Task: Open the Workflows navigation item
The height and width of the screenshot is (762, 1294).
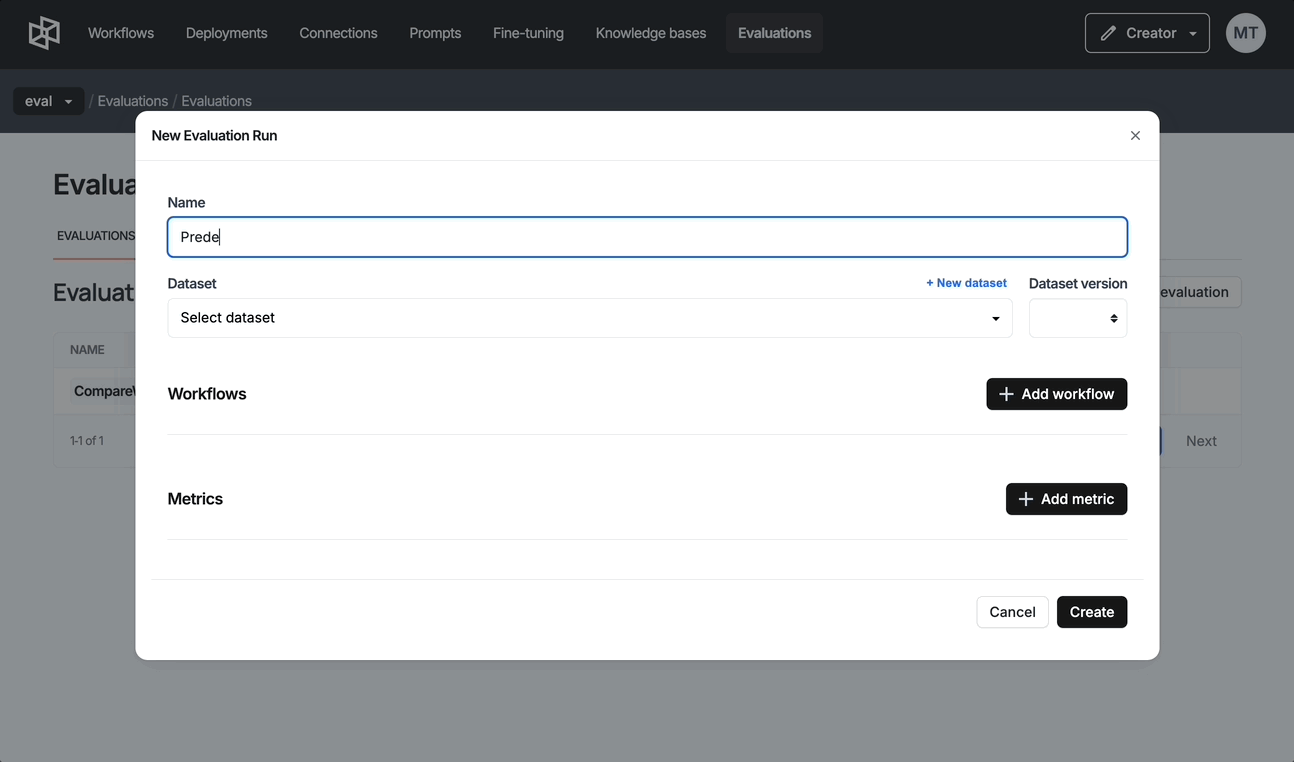Action: (x=121, y=33)
